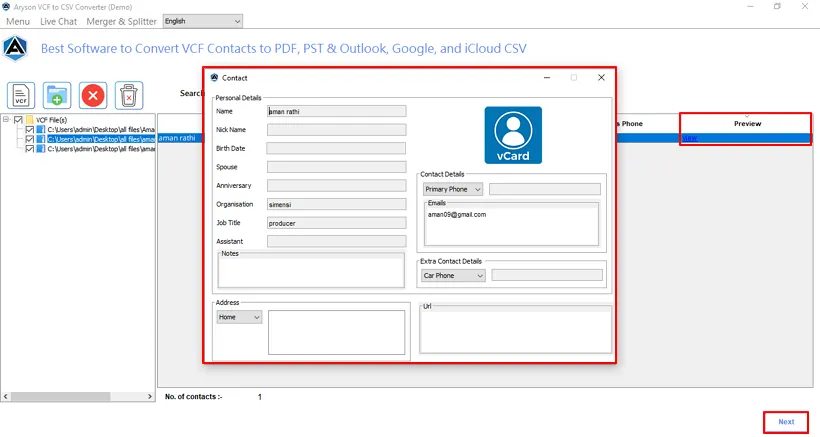Click the Add folder icon
The width and height of the screenshot is (820, 437).
pos(57,95)
